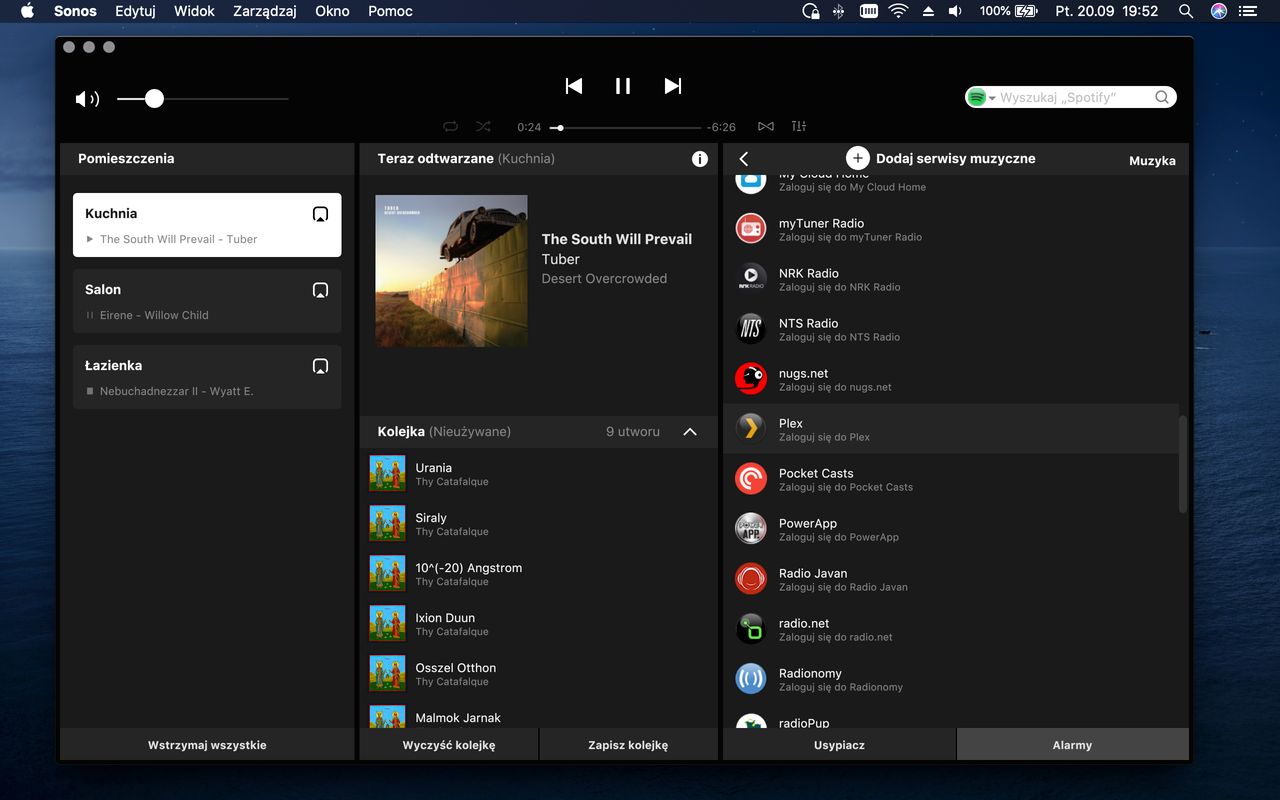The image size is (1280, 800).
Task: Toggle shuffle mode
Action: coord(484,126)
